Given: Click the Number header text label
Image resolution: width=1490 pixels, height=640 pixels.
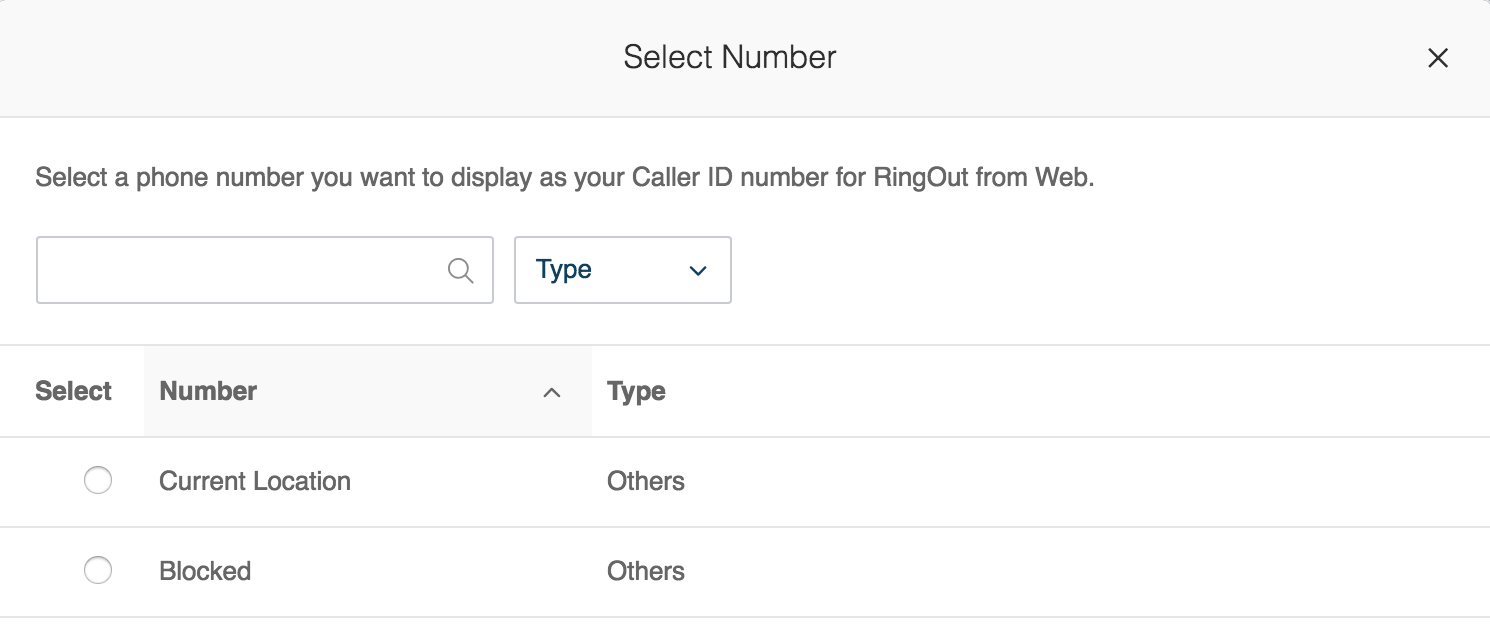Looking at the screenshot, I should coord(208,391).
